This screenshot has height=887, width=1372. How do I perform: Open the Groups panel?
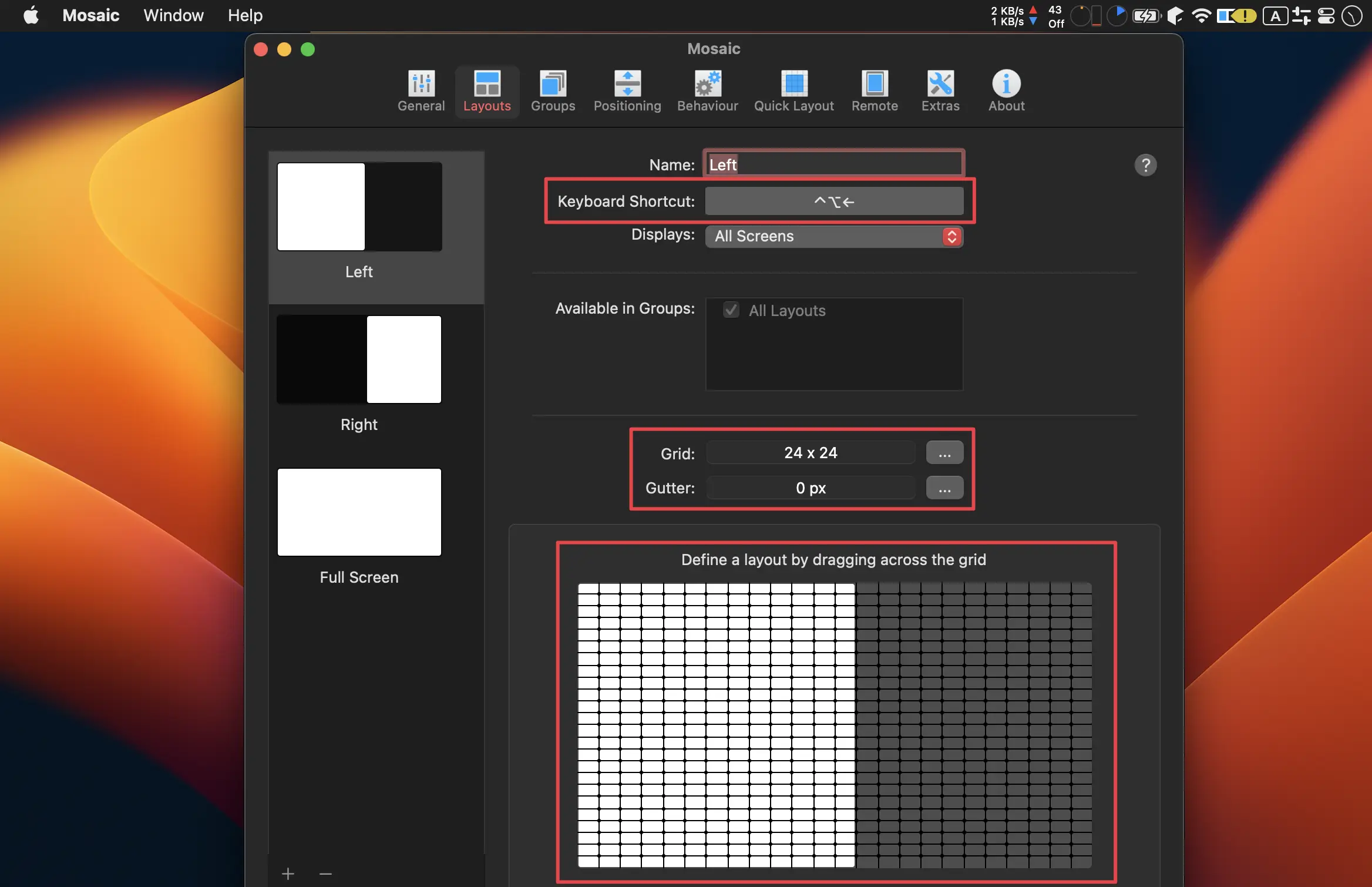[x=553, y=89]
